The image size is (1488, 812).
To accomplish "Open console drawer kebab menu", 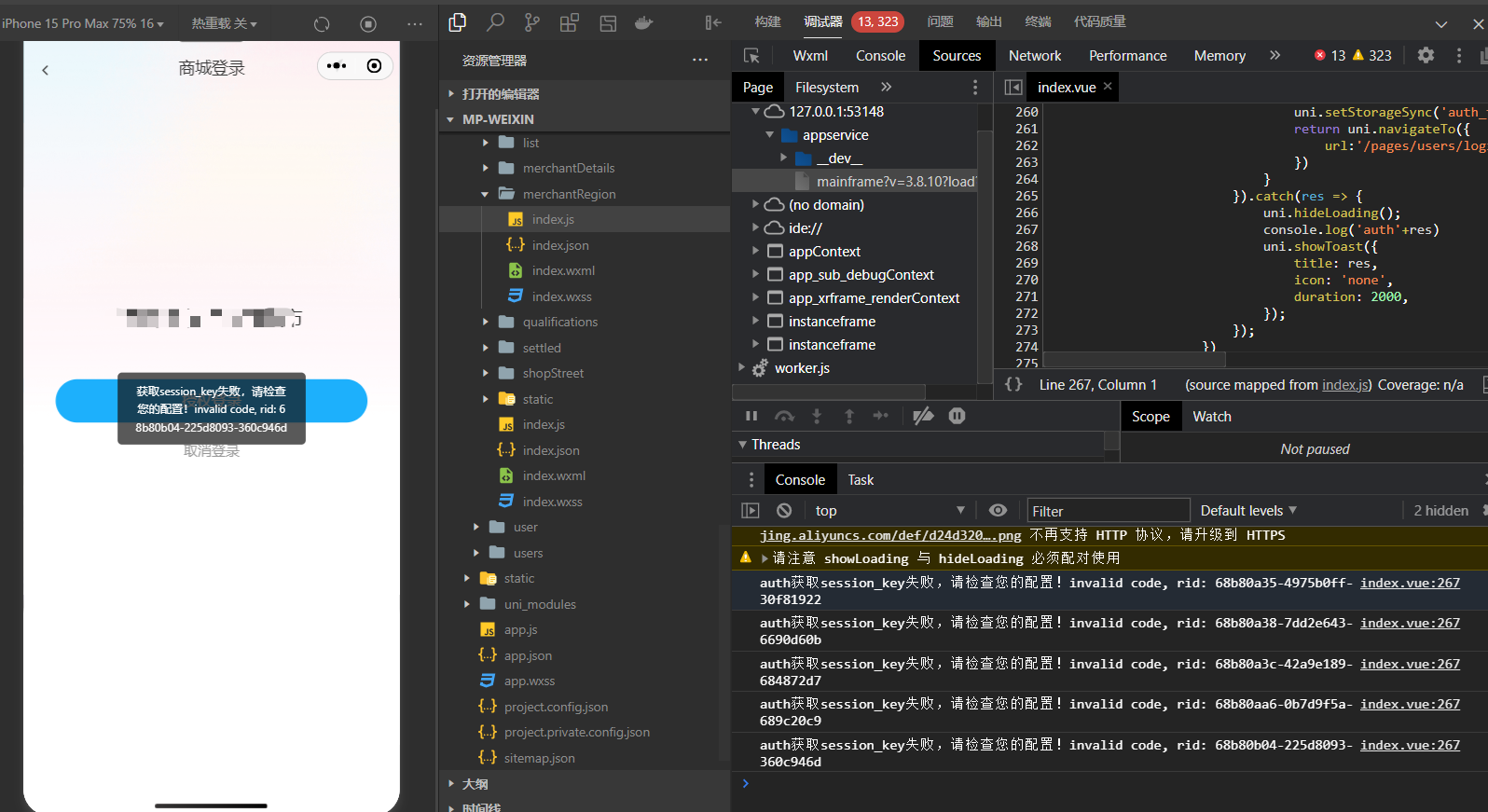I will click(751, 479).
